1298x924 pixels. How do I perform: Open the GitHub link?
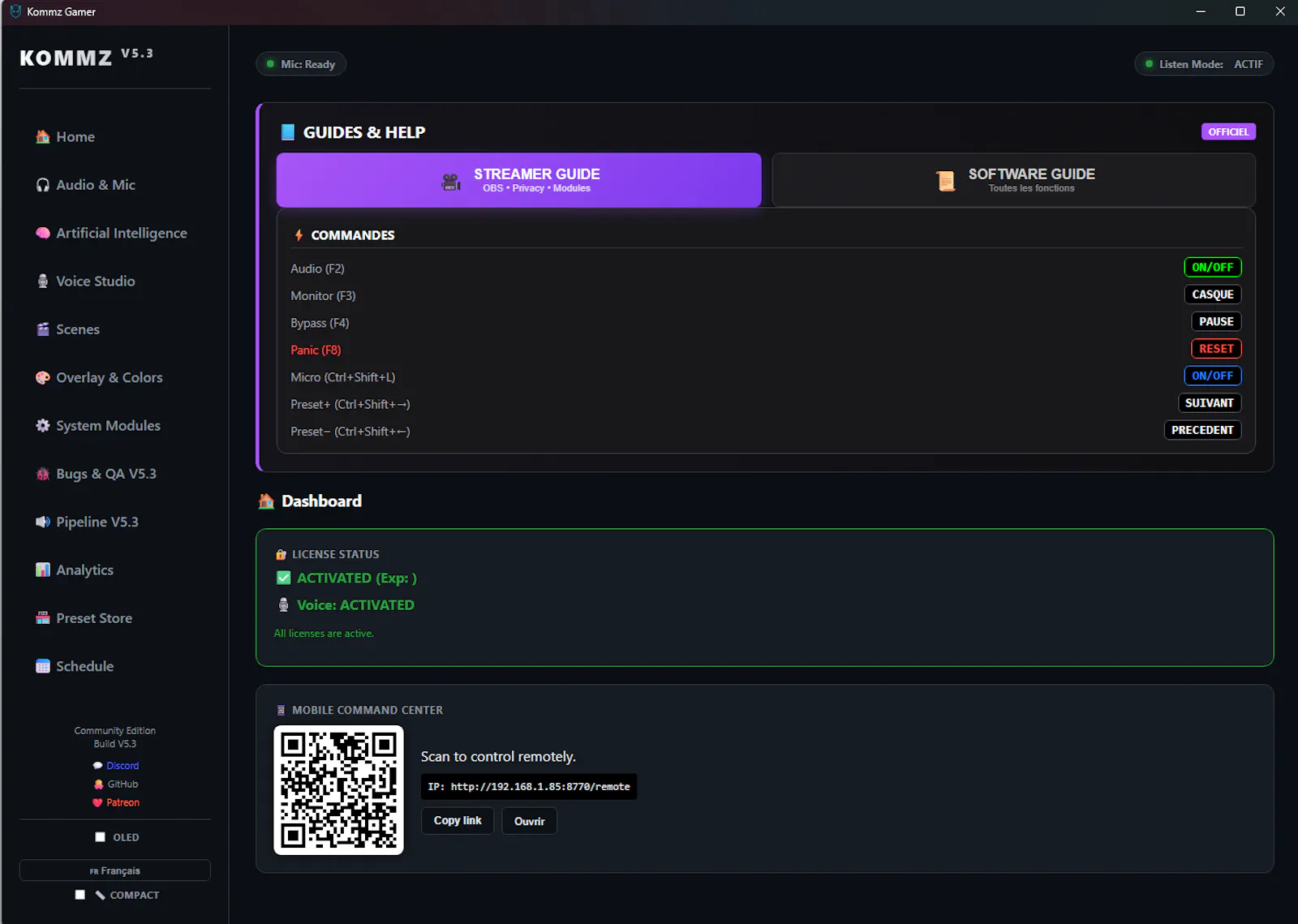tap(122, 784)
